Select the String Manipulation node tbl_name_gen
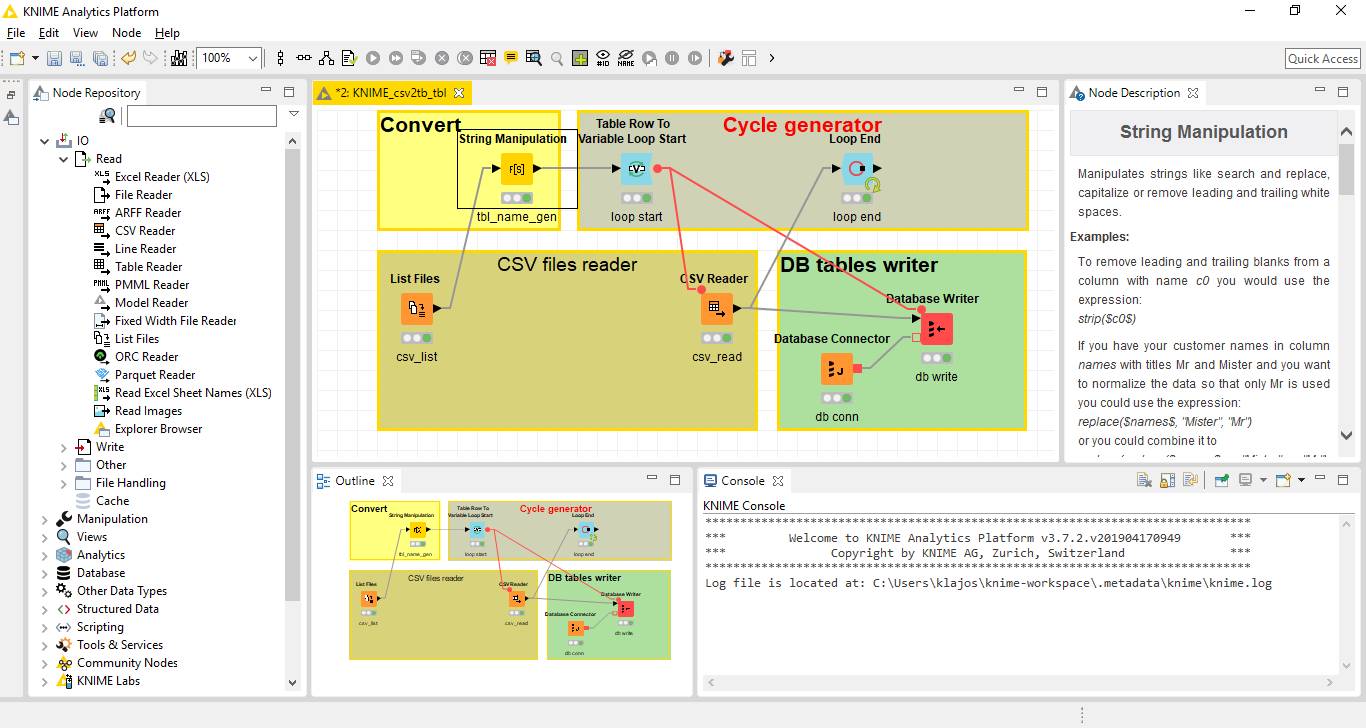Screen dimensions: 1366x728 pos(515,169)
